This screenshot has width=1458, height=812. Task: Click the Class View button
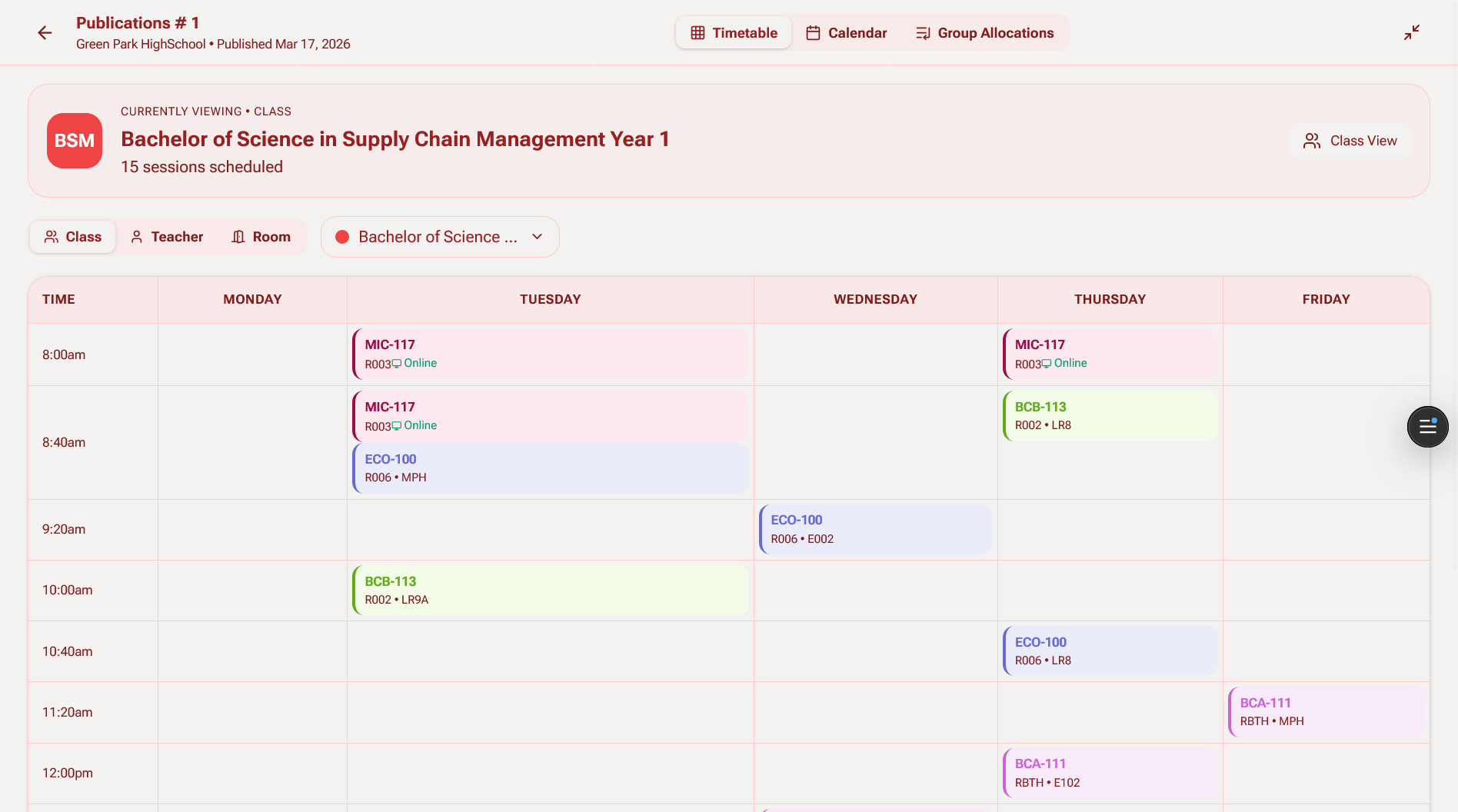[x=1350, y=141]
